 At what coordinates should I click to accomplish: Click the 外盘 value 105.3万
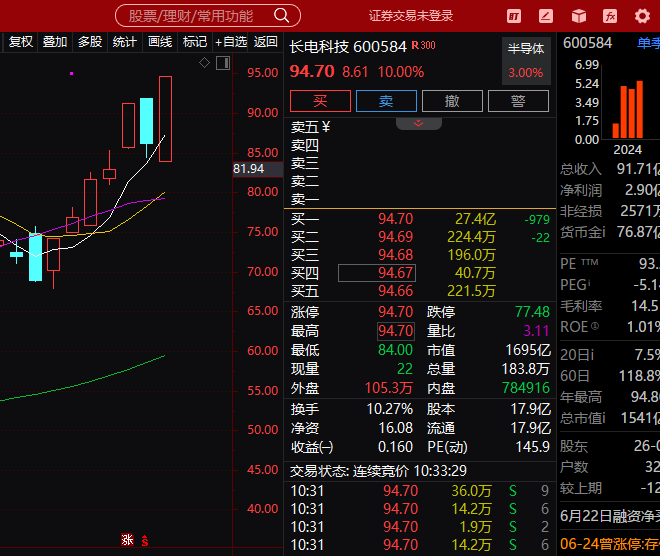[x=389, y=388]
